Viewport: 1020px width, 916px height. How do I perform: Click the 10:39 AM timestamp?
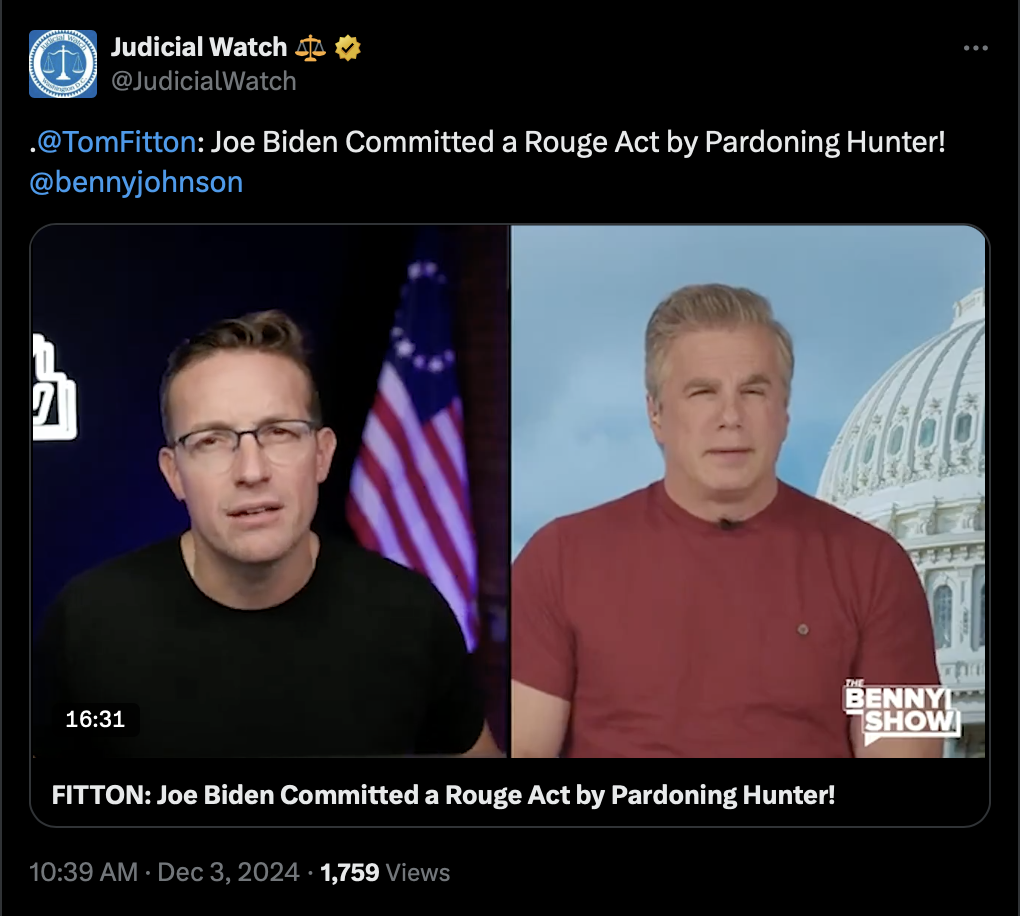click(x=83, y=872)
